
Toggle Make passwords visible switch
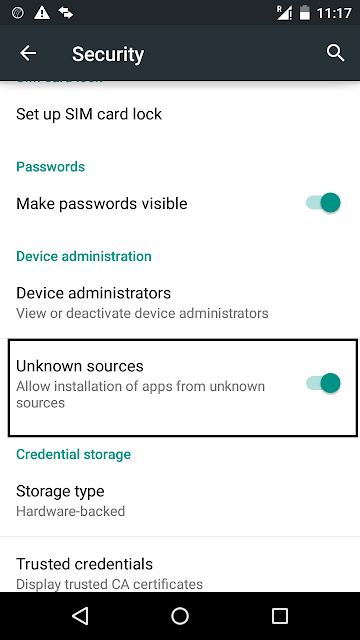point(323,203)
